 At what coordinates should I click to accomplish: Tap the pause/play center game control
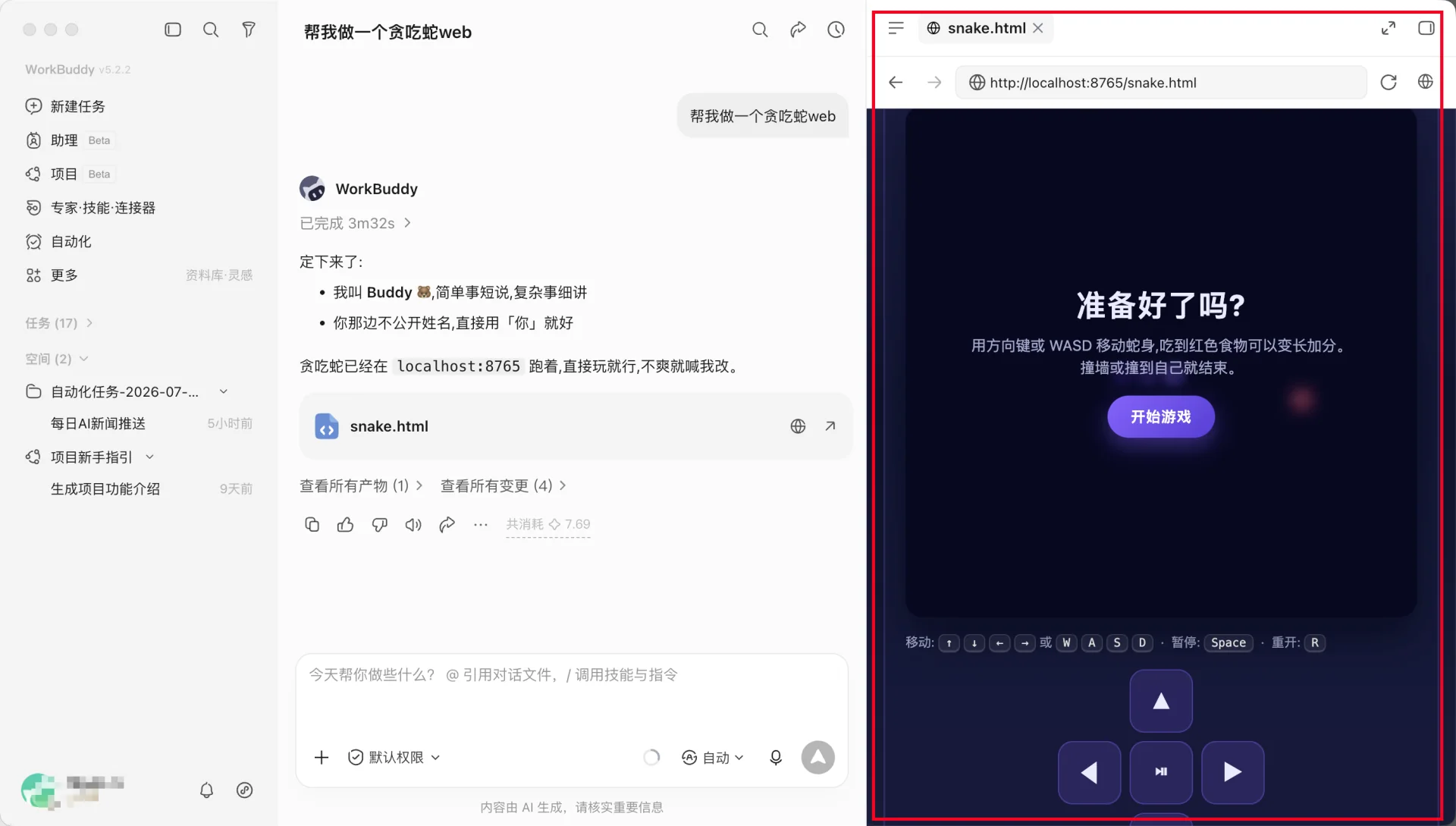pos(1160,772)
